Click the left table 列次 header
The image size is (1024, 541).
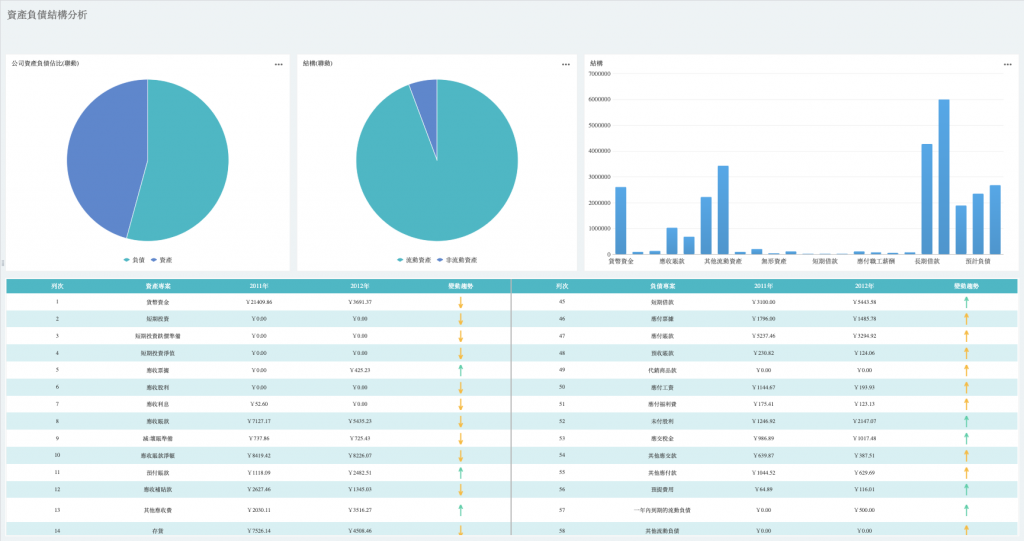click(57, 286)
